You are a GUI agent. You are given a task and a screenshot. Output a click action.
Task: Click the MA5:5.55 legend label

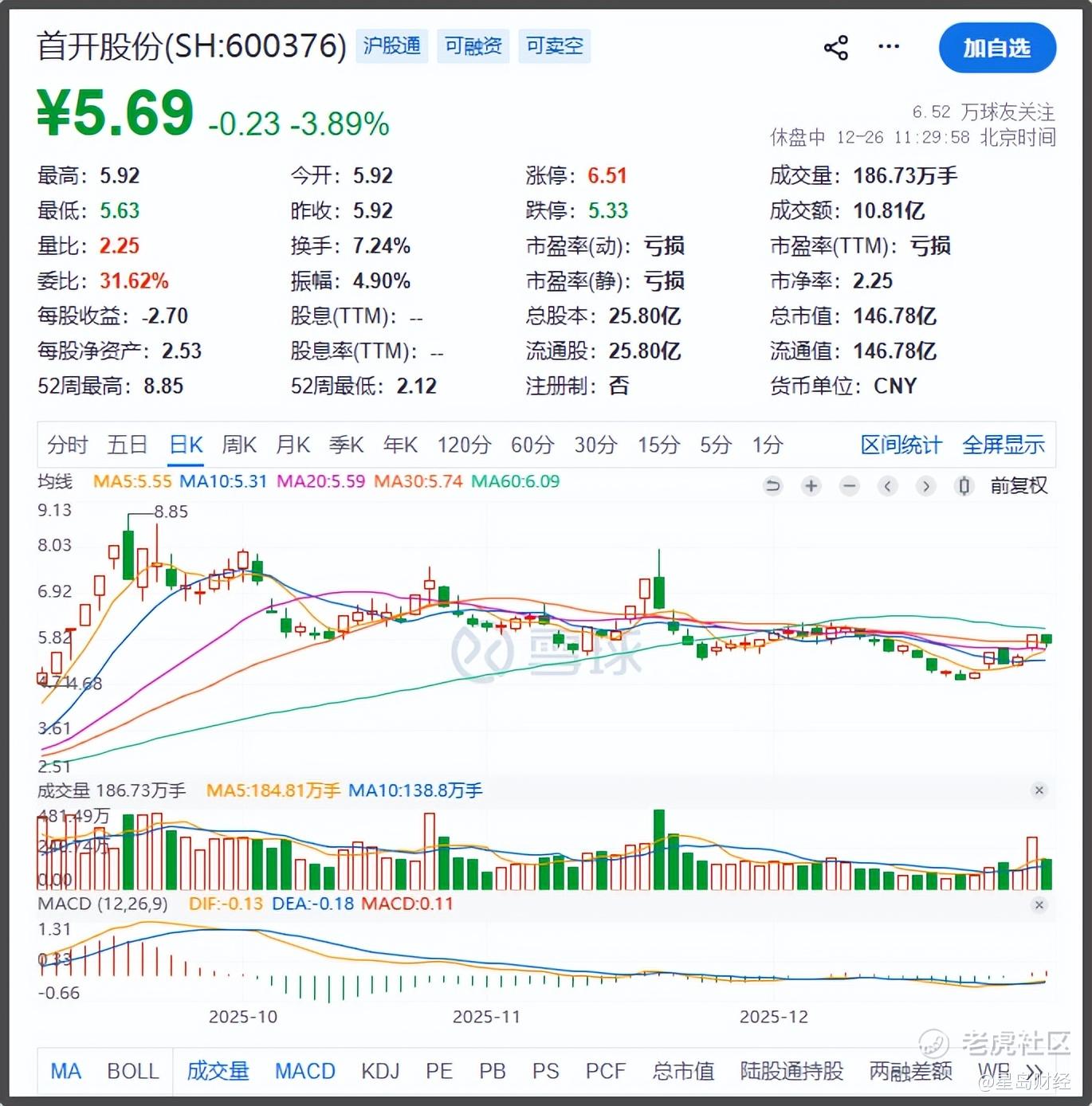(132, 481)
